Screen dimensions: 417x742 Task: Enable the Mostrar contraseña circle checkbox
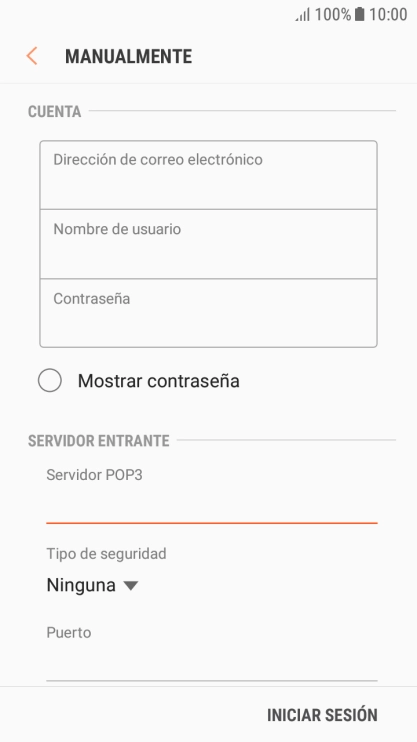click(50, 380)
